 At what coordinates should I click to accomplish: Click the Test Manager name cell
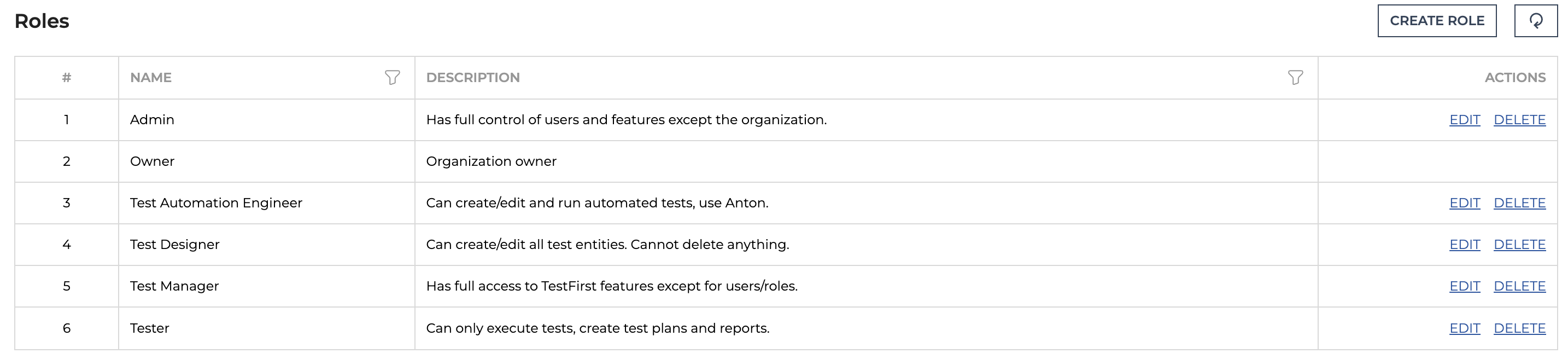tap(267, 286)
